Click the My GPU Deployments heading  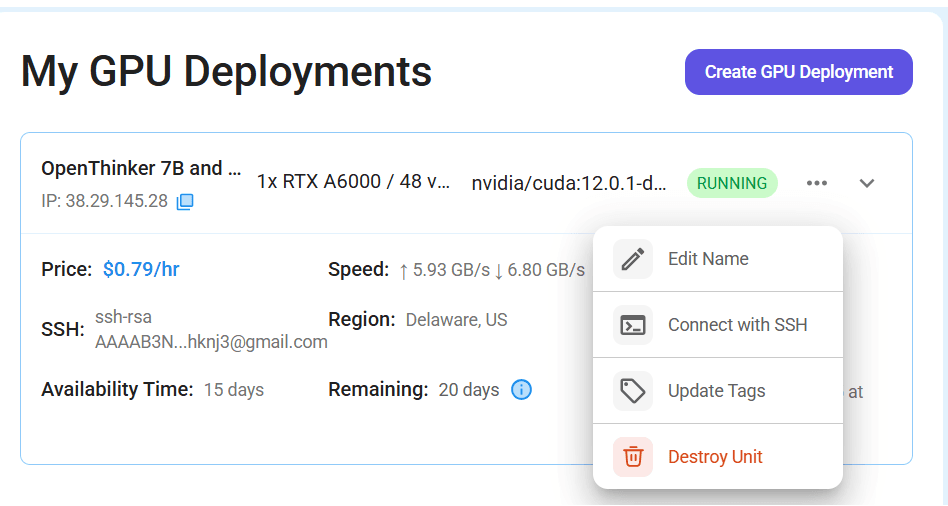[226, 72]
